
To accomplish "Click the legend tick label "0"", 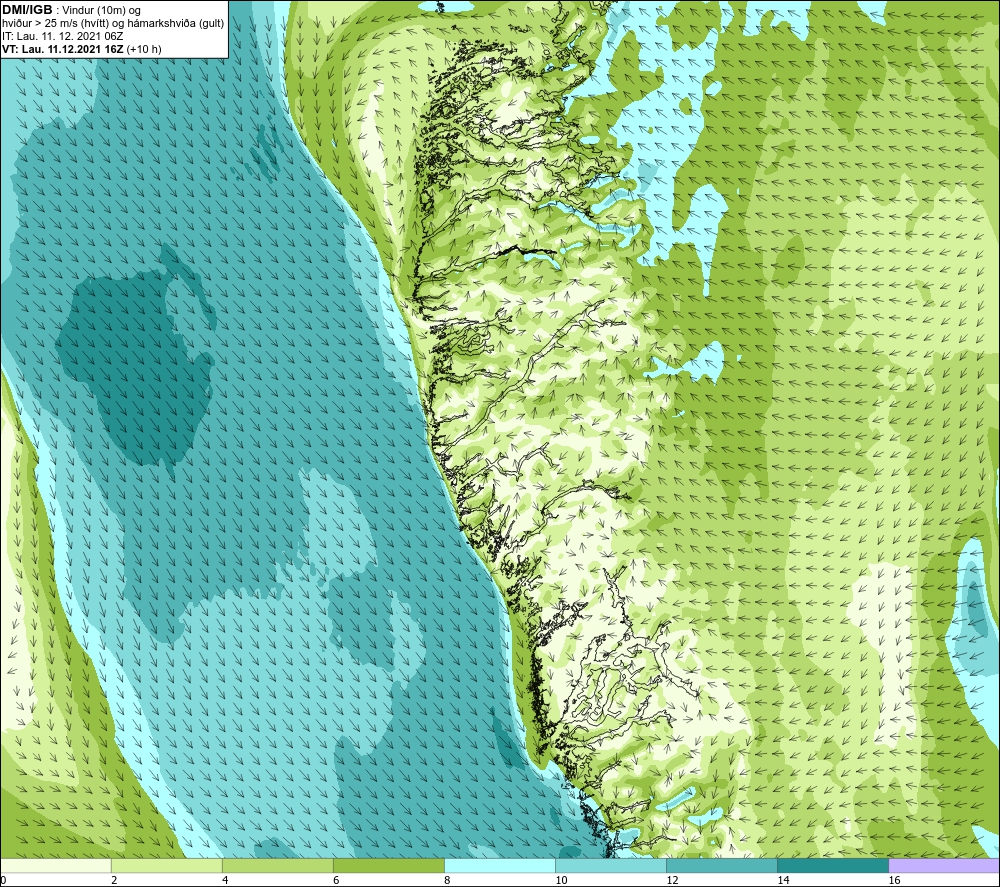I will click(x=3, y=880).
